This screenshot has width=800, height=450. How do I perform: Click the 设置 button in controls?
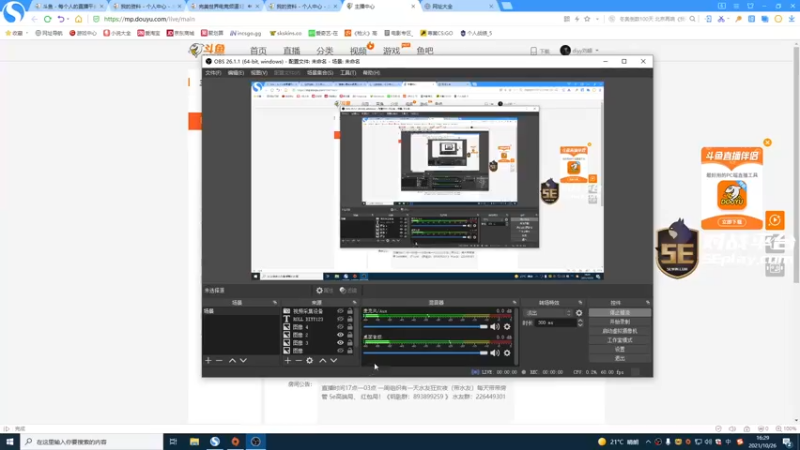tap(620, 349)
